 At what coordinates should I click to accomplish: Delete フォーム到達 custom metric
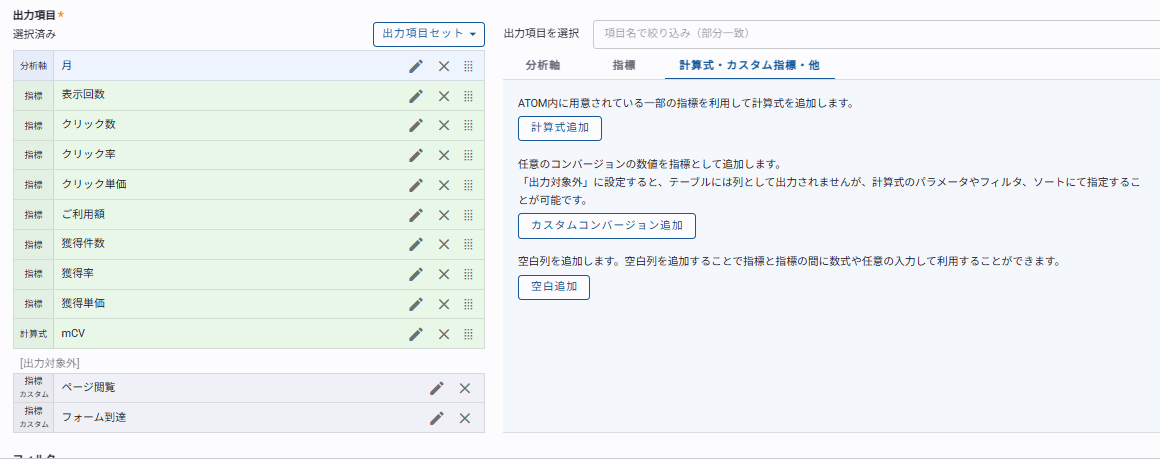(465, 418)
